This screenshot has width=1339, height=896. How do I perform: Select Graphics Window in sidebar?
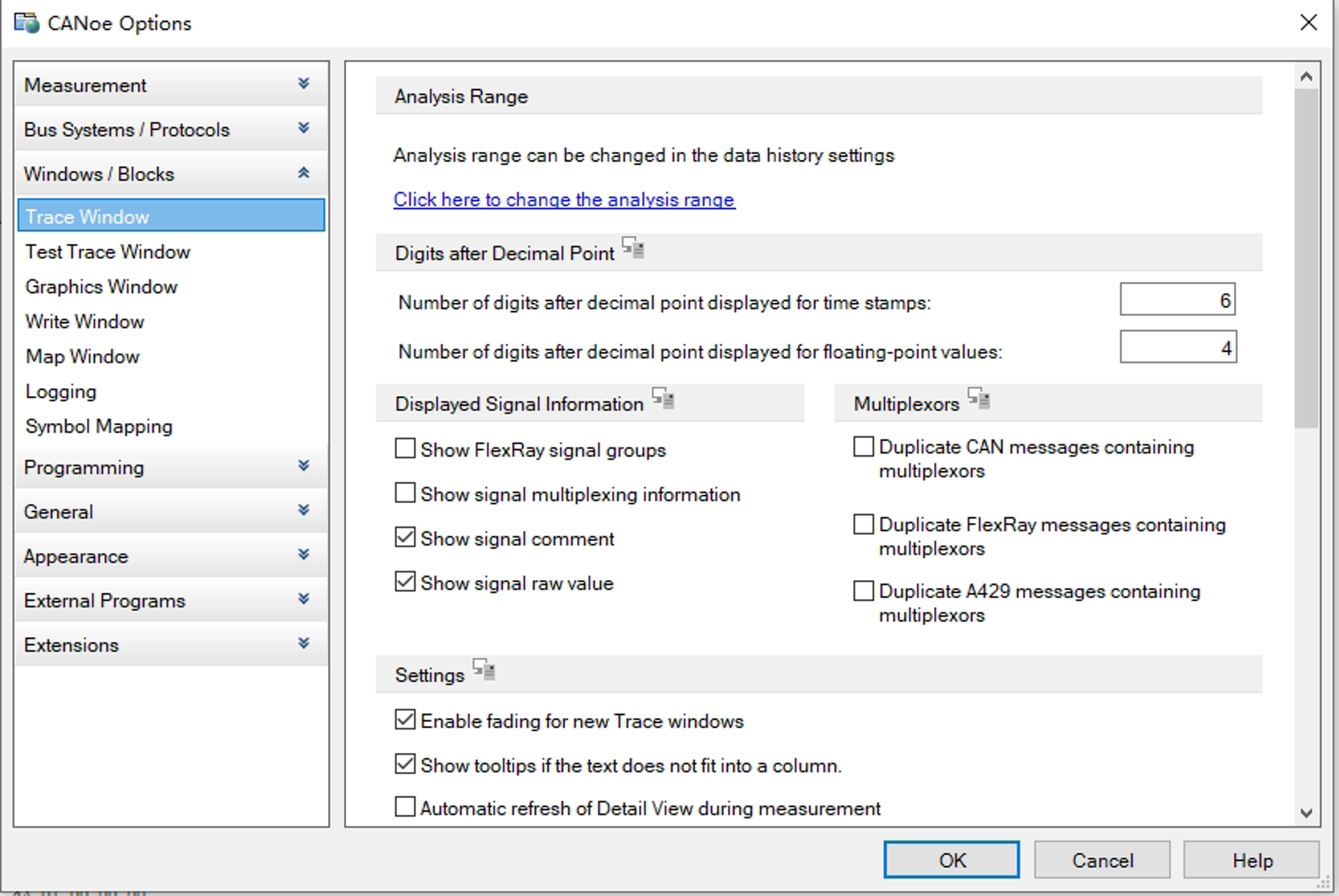coord(101,287)
